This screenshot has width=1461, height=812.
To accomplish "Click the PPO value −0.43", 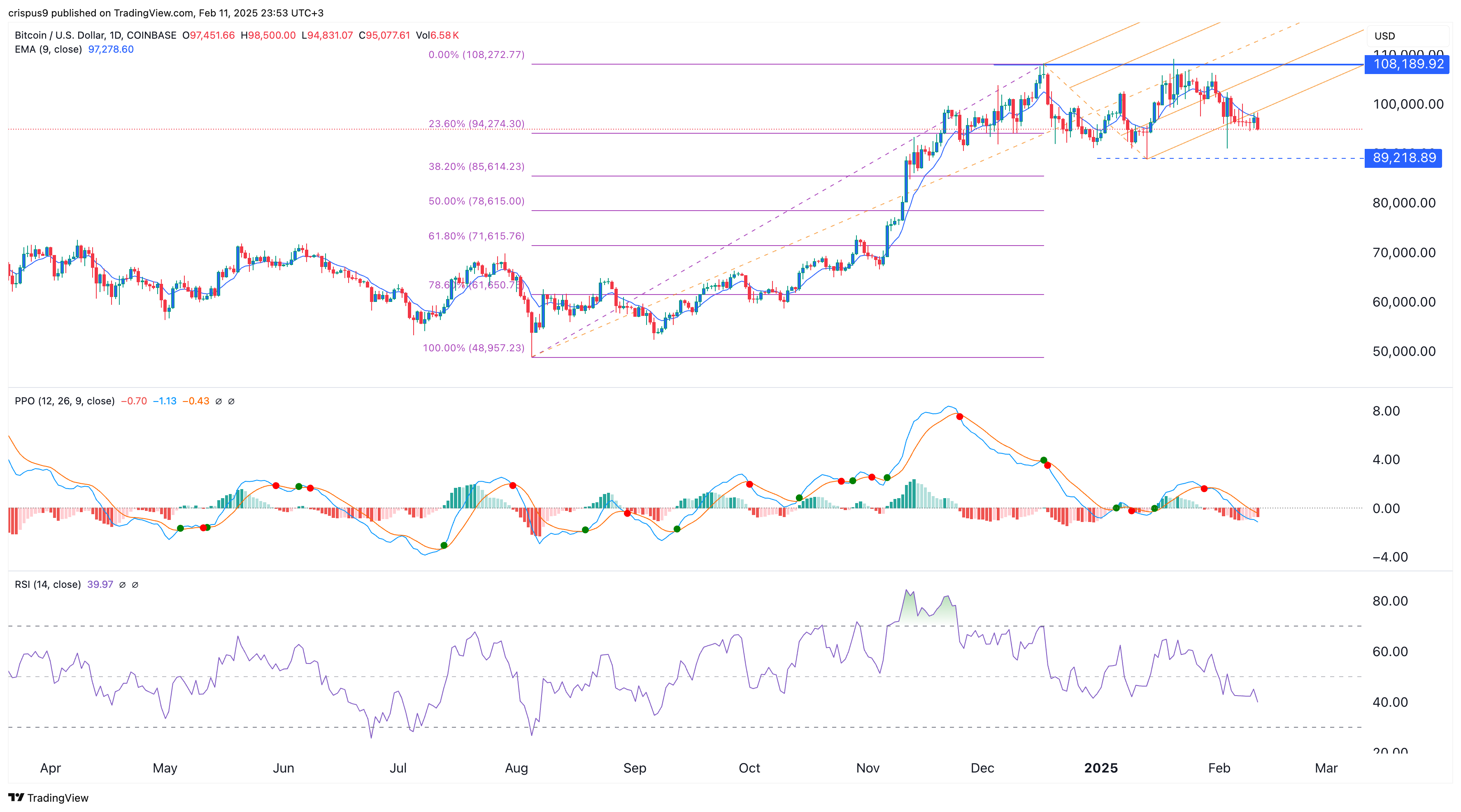I will [x=195, y=401].
